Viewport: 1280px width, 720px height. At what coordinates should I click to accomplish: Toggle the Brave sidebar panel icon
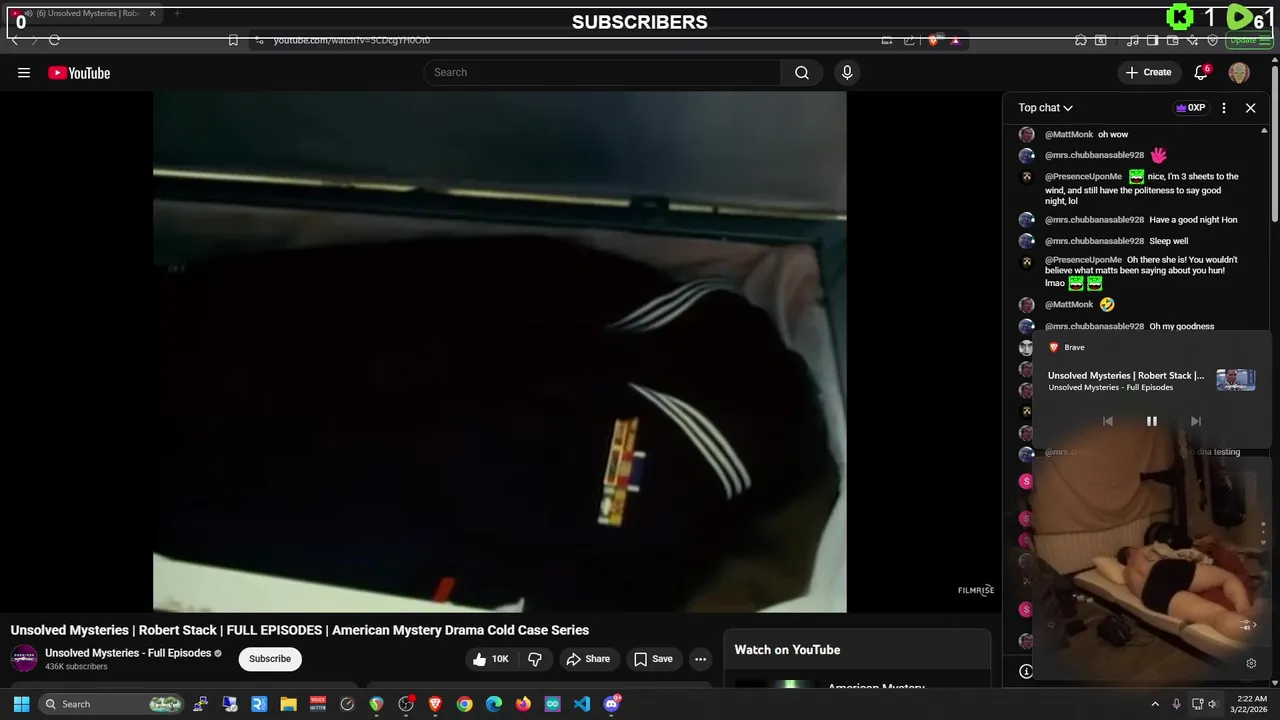pyautogui.click(x=1152, y=40)
